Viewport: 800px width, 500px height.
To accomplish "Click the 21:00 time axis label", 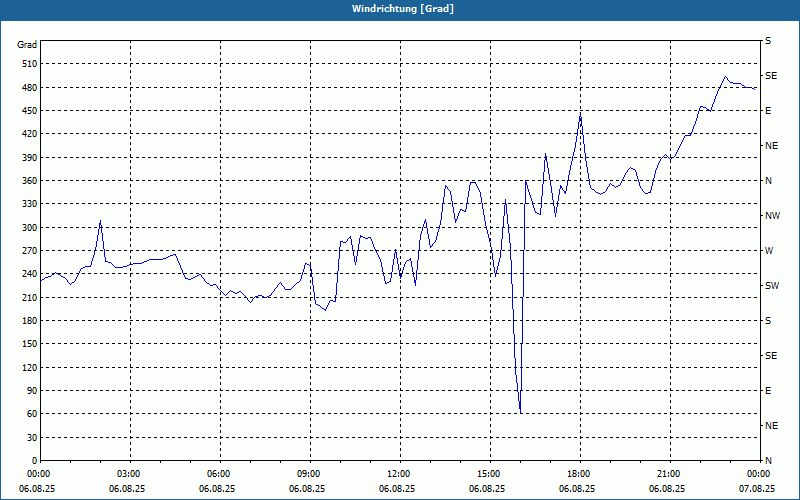I will pos(670,474).
